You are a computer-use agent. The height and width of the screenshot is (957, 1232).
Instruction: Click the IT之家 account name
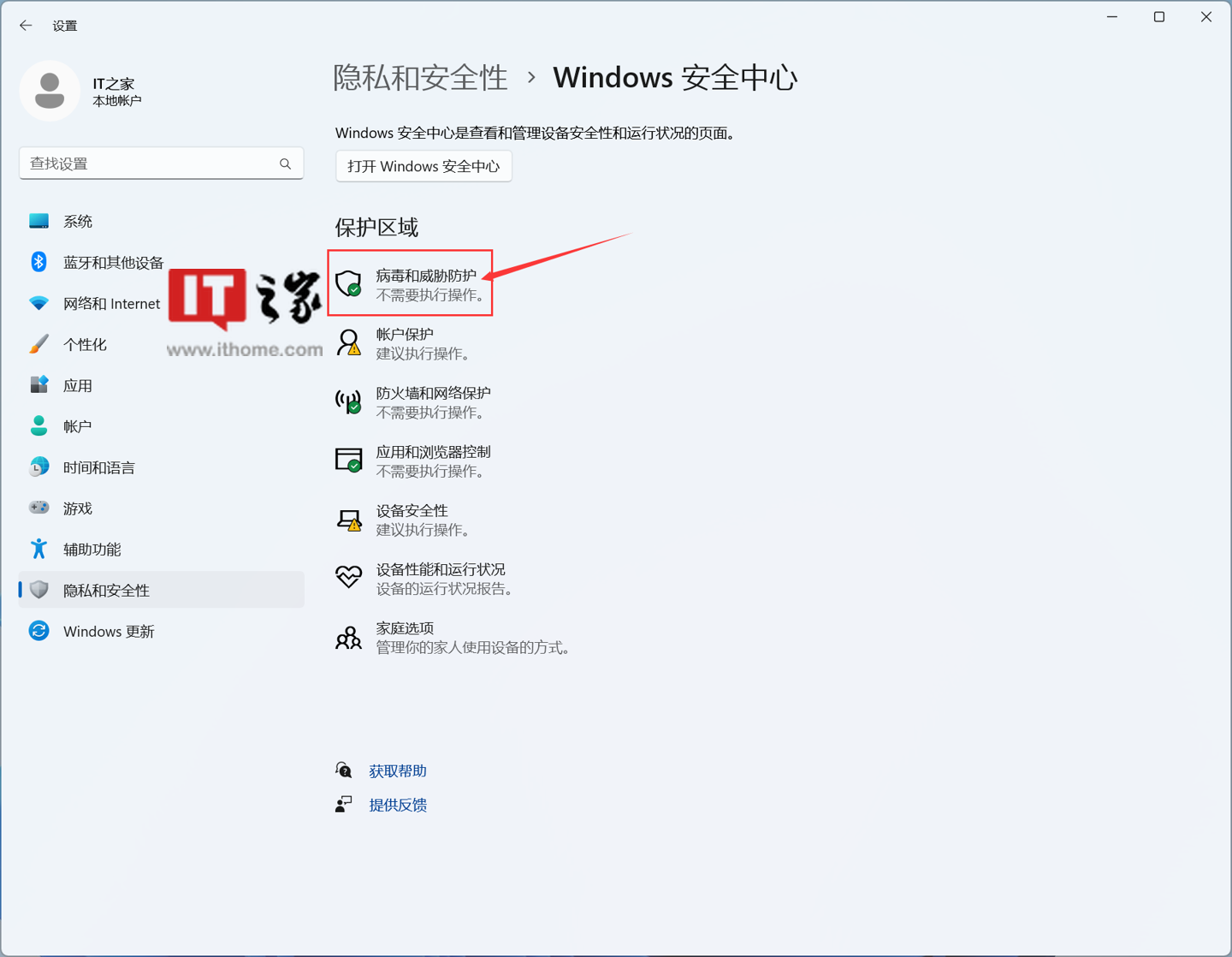click(114, 84)
